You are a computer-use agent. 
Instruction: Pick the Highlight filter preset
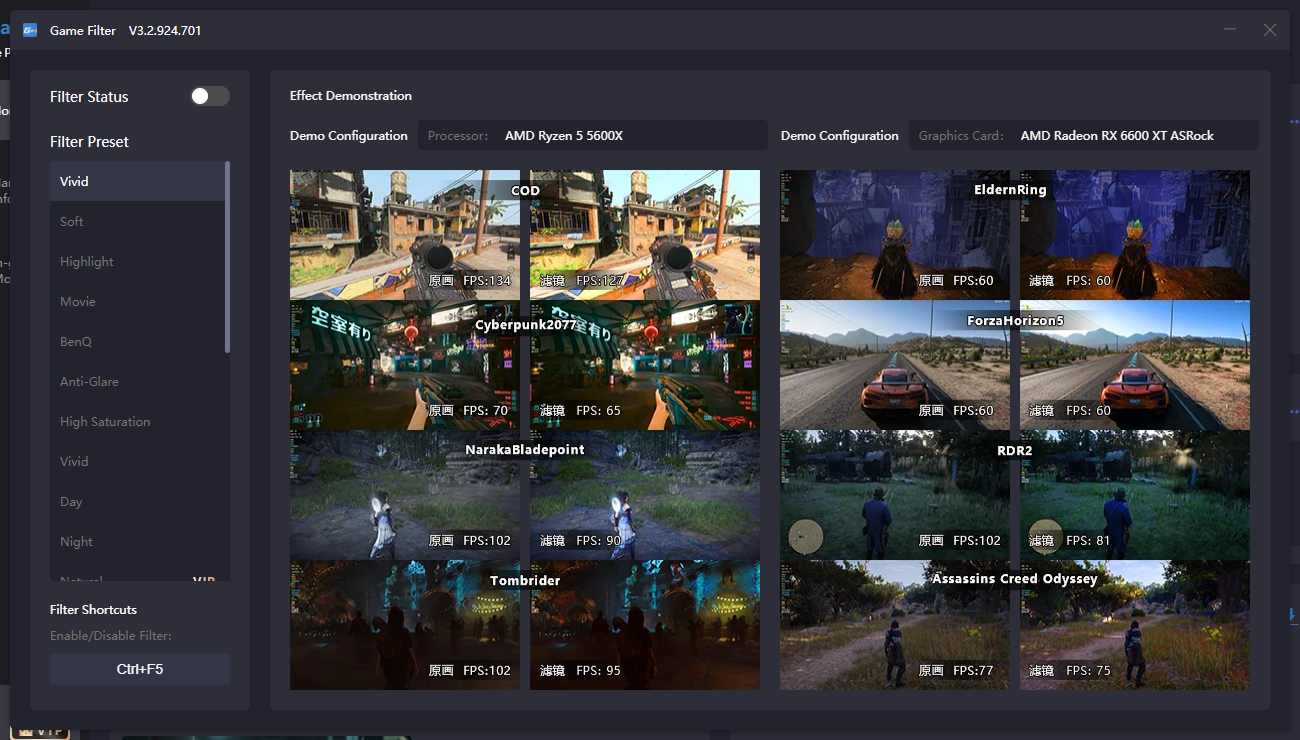[x=138, y=261]
